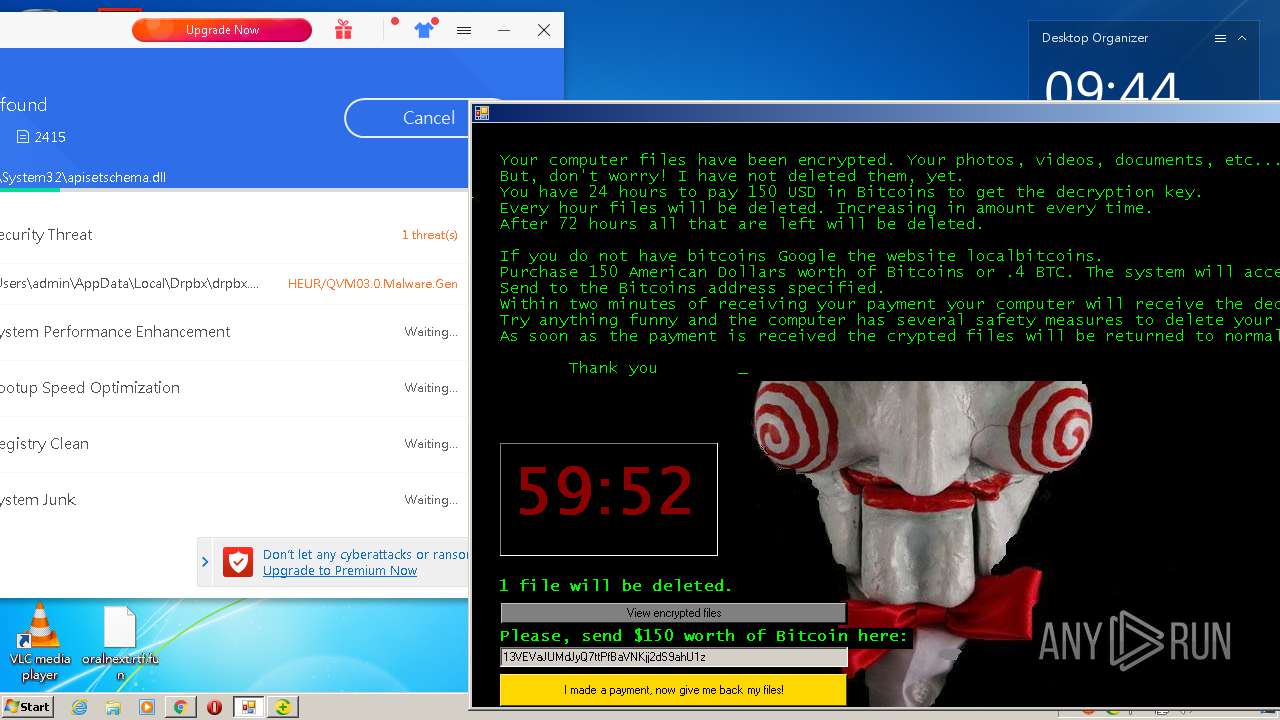Image resolution: width=1280 pixels, height=720 pixels.
Task: Click the Bitcoin address field
Action: (x=673, y=657)
